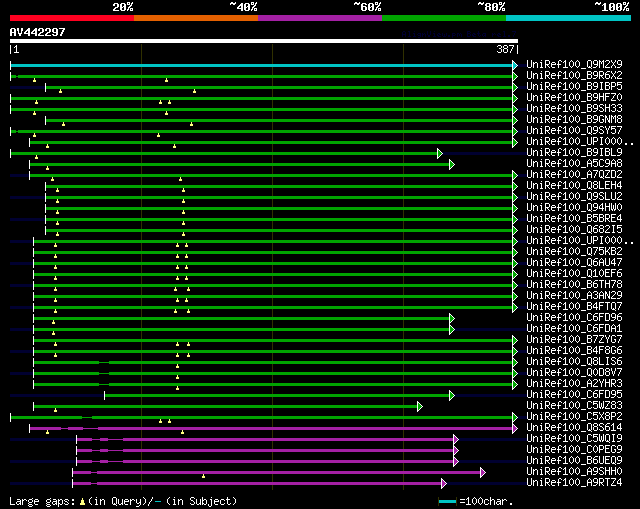Click the UniRef100_B9IBL9 label
This screenshot has width=640, height=509.
point(574,152)
